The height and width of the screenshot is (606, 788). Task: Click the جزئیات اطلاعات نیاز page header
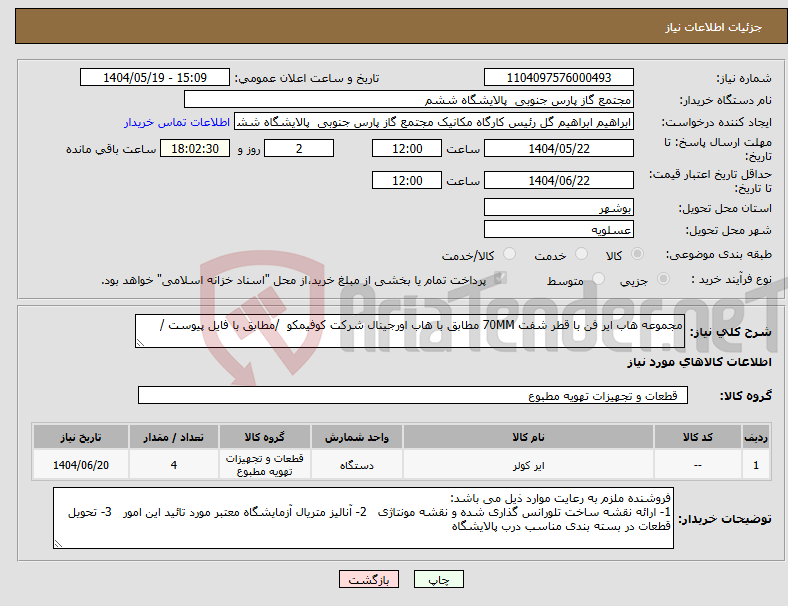click(x=714, y=27)
